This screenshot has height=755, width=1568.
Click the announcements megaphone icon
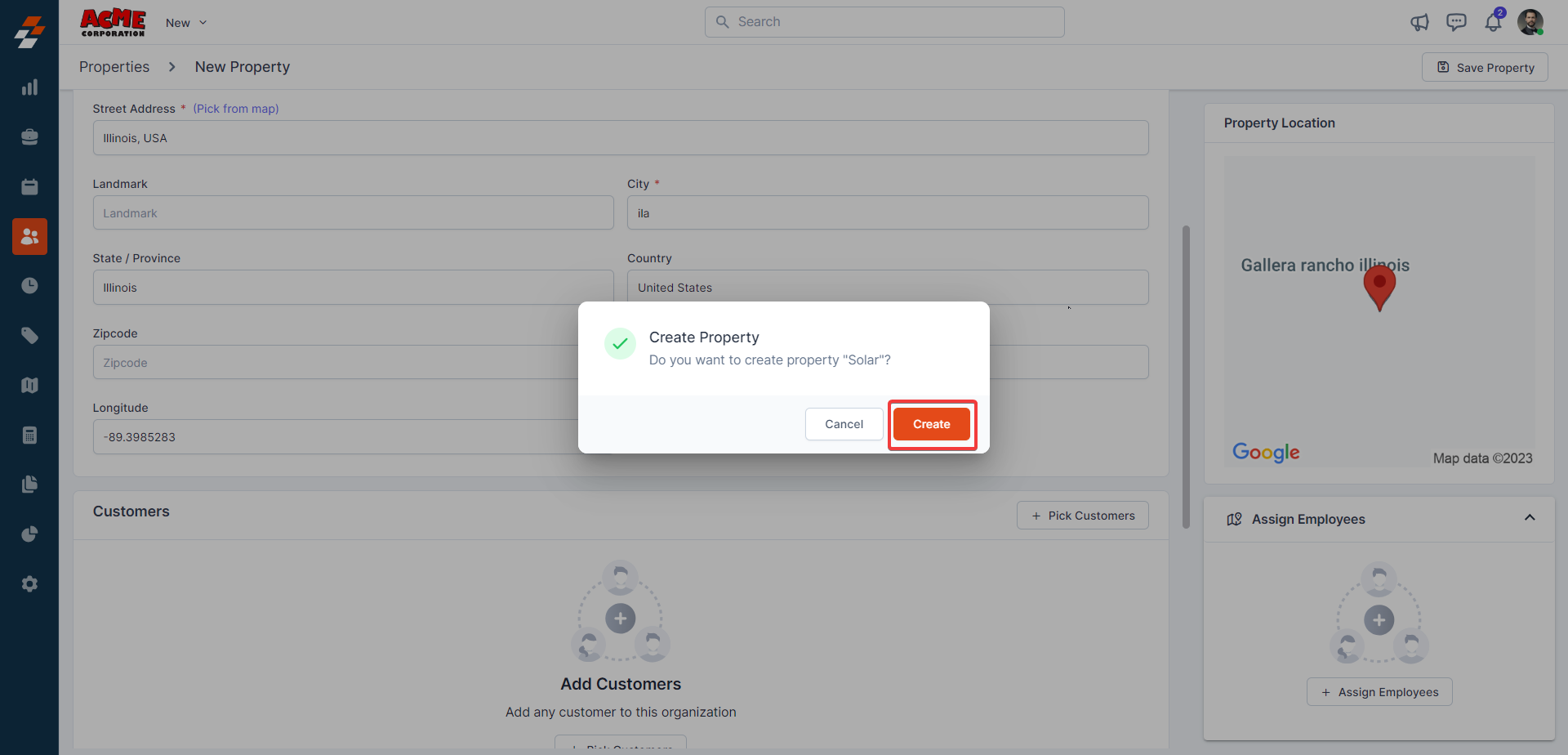(1419, 22)
